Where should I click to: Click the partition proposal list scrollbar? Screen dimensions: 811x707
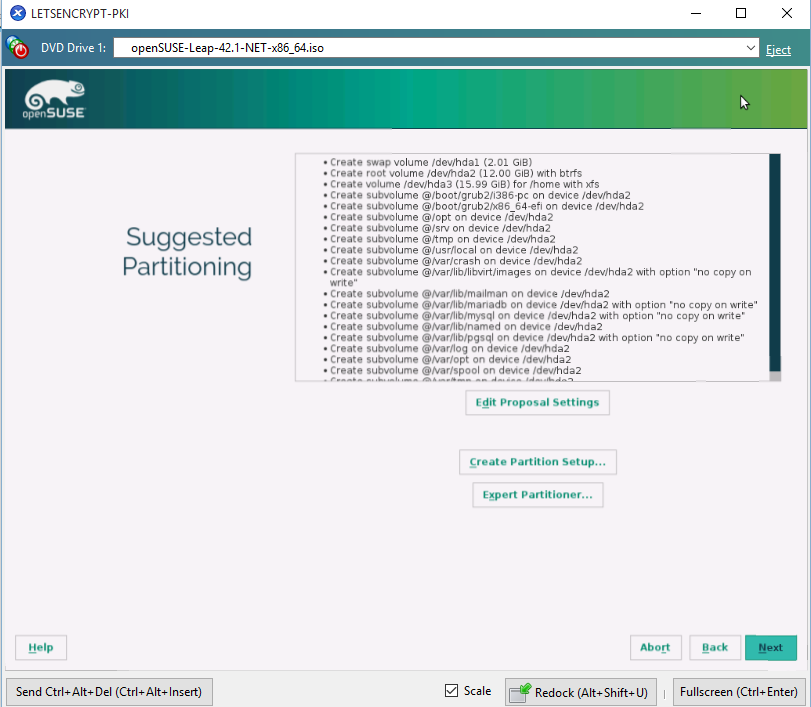tap(774, 260)
